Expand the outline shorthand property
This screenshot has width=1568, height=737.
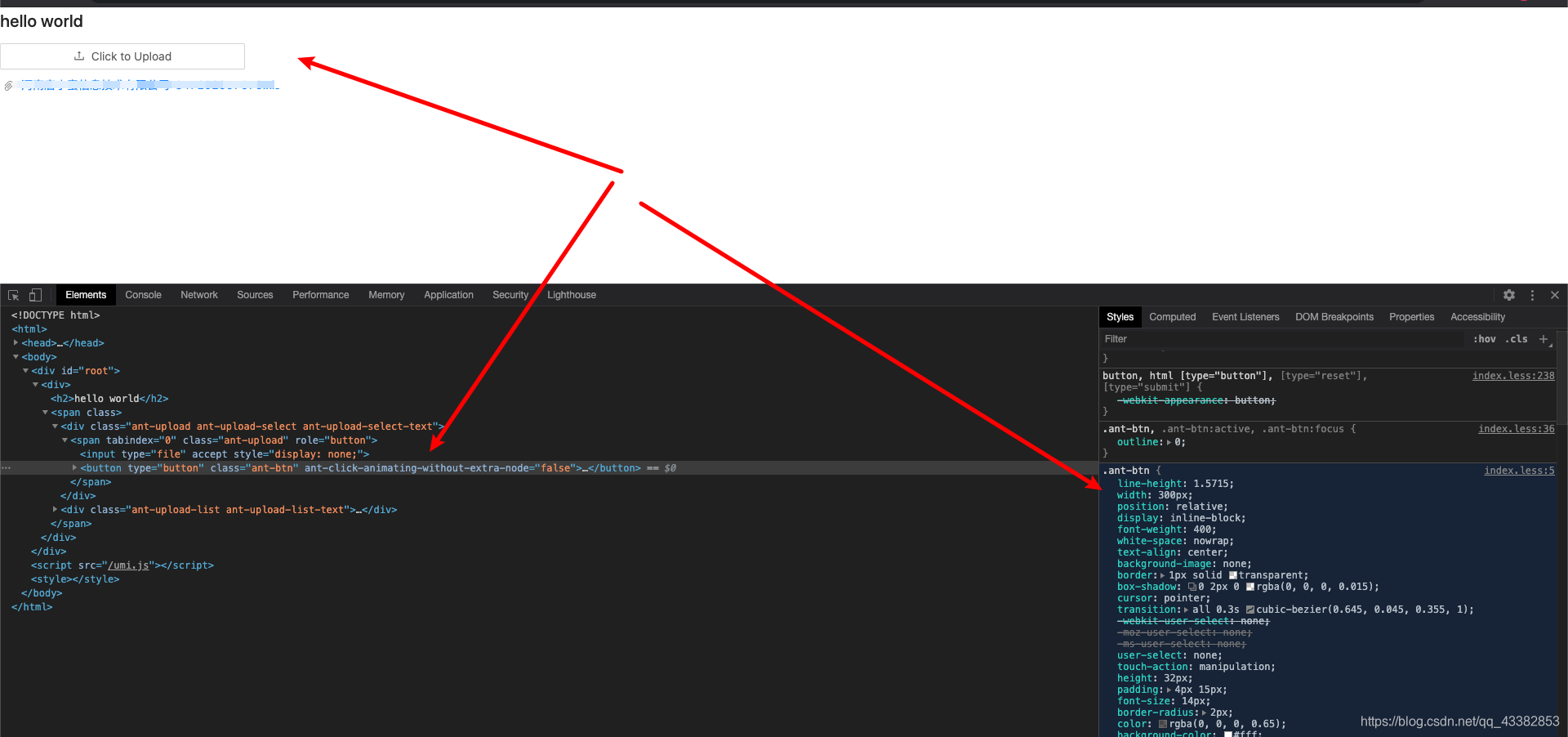(x=1169, y=442)
